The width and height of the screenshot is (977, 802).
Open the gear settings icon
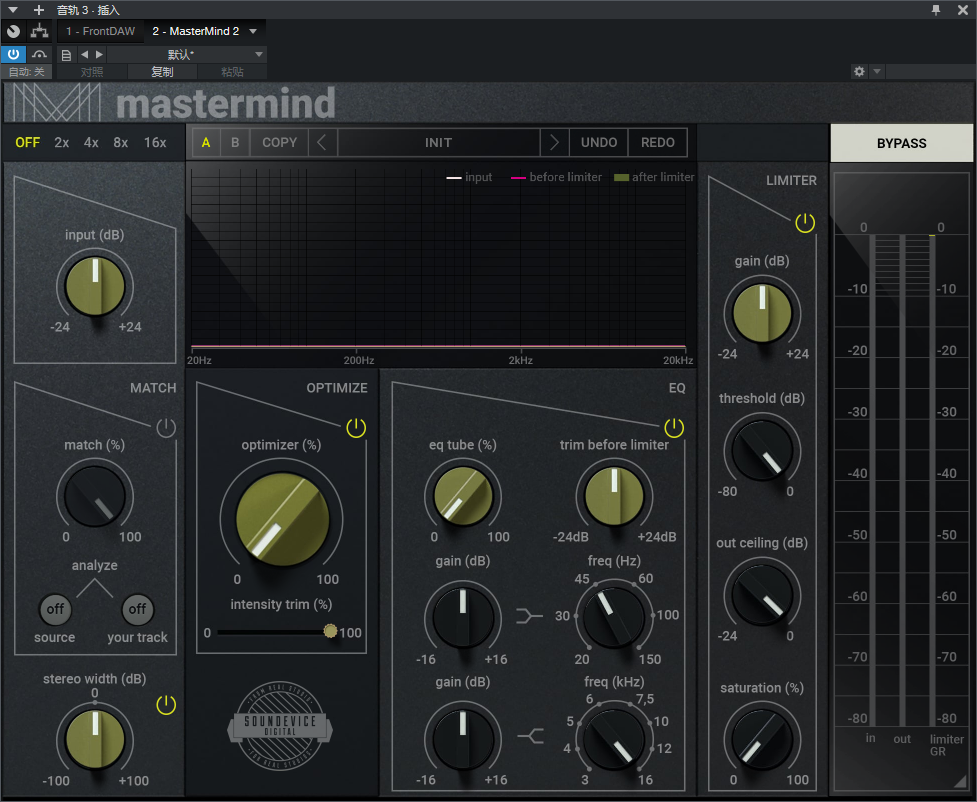(x=859, y=71)
